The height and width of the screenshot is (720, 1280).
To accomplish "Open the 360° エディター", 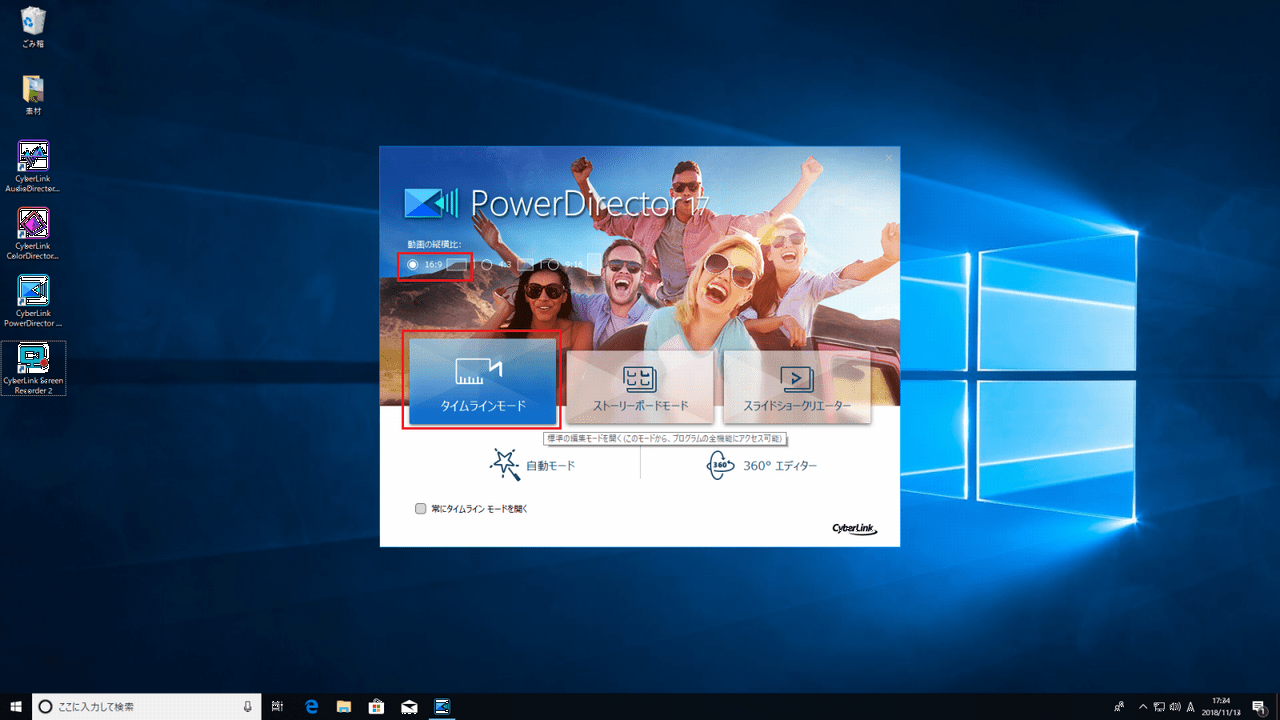I will 762,465.
